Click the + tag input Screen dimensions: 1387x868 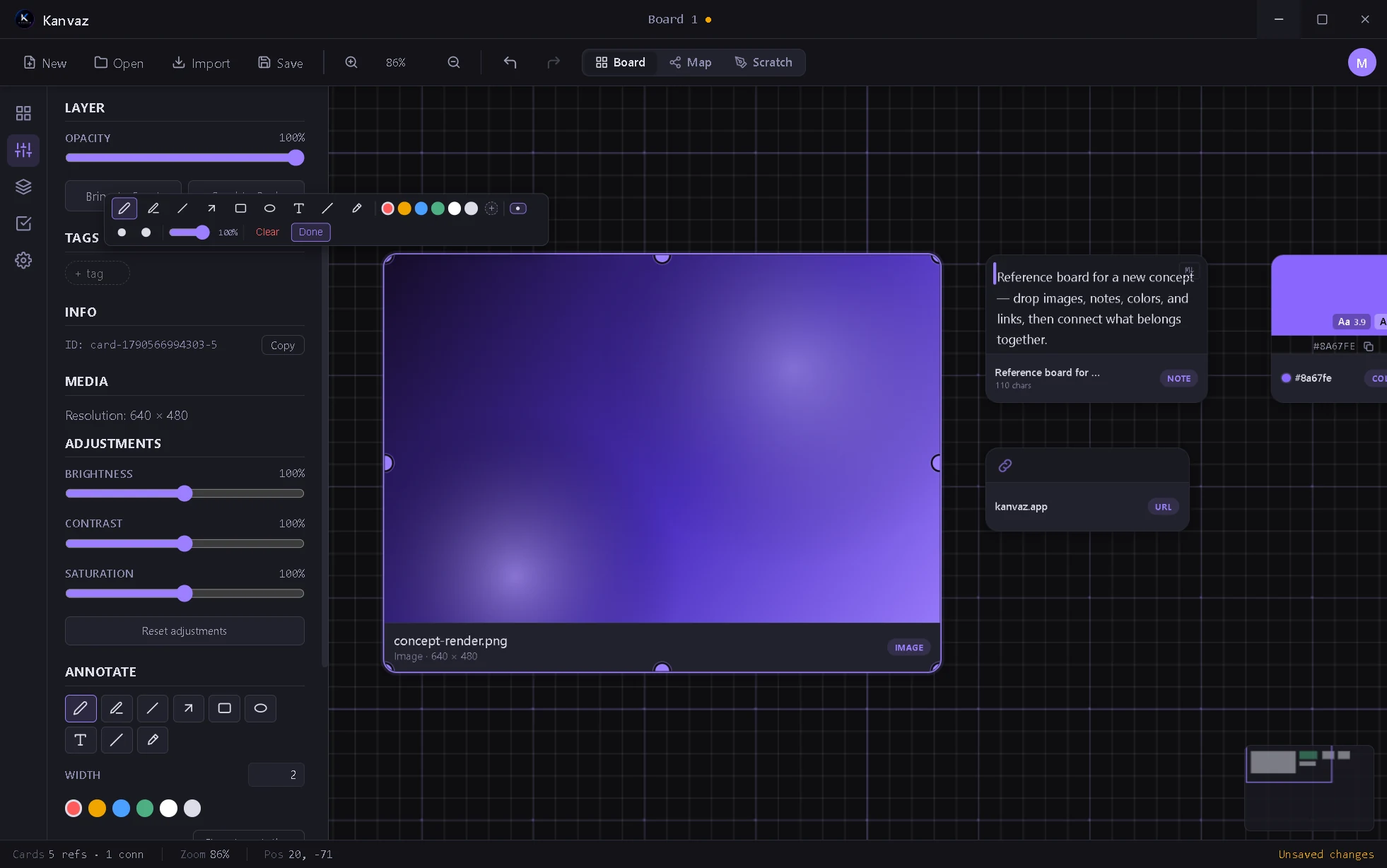point(97,274)
